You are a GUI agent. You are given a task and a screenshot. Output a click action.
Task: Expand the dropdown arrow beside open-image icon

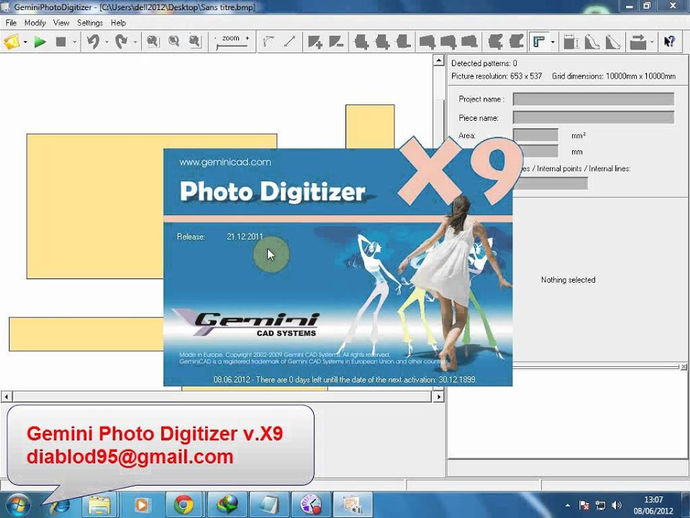point(25,42)
